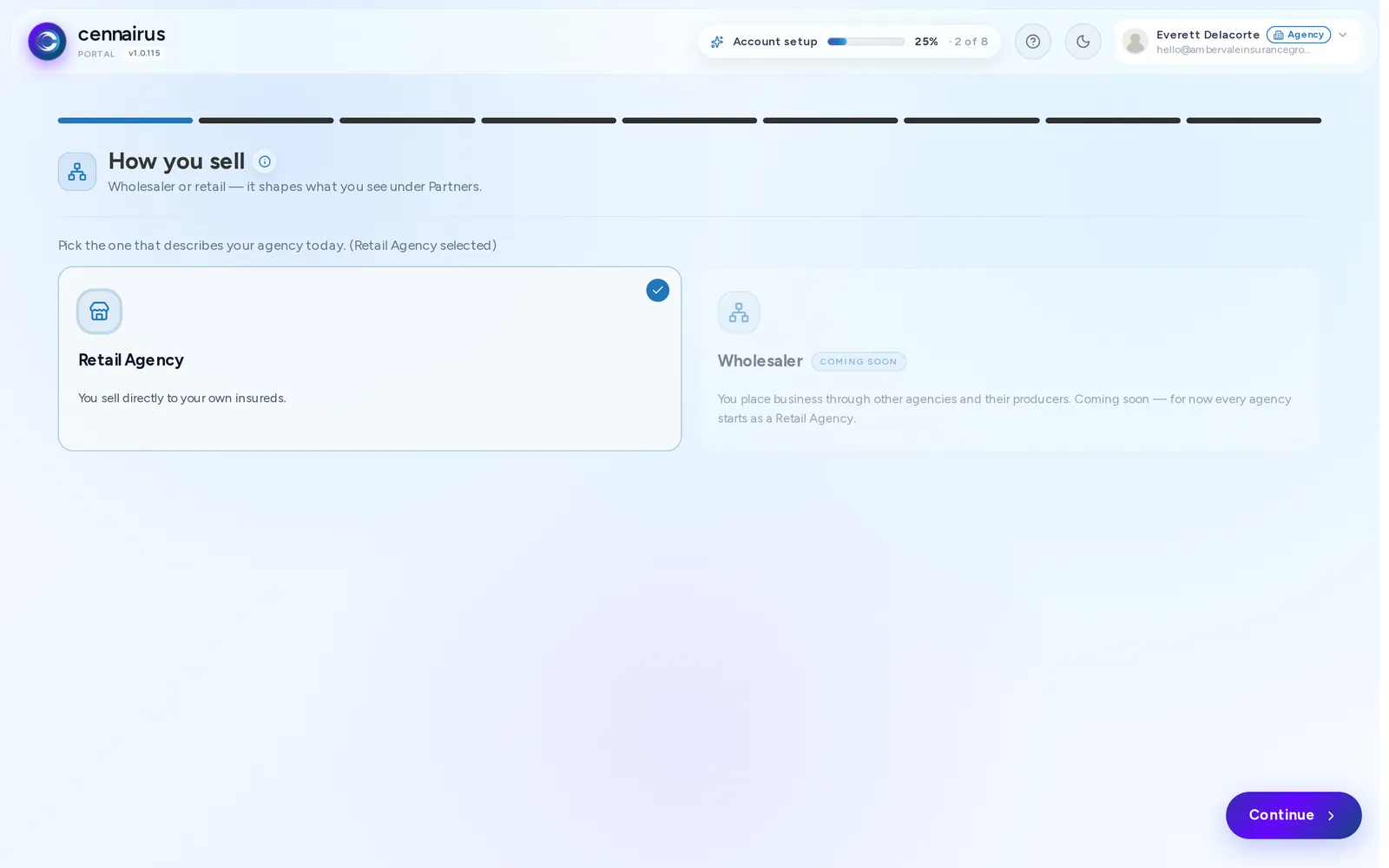Viewport: 1389px width, 868px height.
Task: Expand the Account setup progress pill
Action: (x=849, y=42)
